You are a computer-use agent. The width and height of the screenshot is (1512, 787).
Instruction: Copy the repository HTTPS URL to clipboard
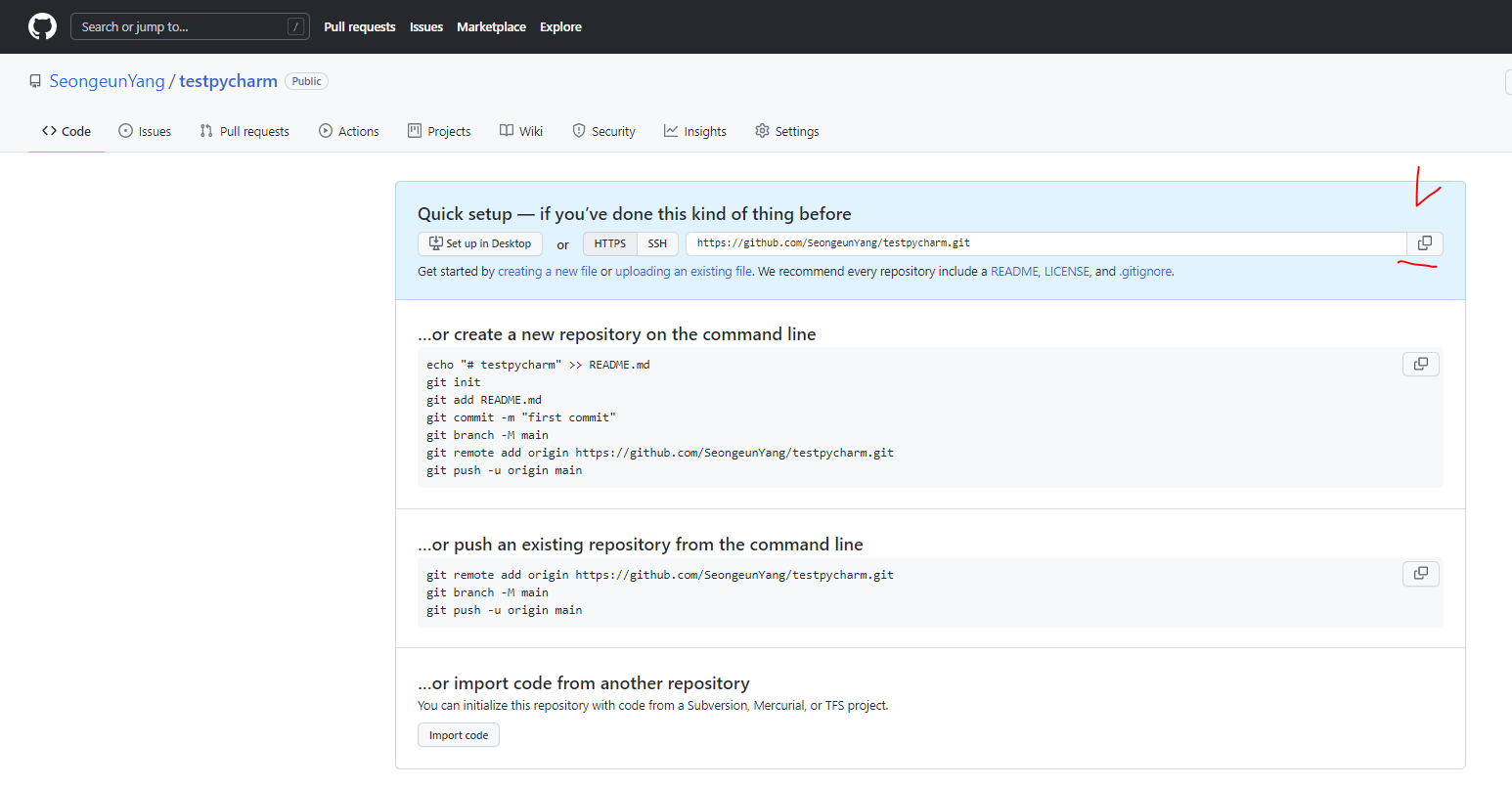tap(1425, 243)
